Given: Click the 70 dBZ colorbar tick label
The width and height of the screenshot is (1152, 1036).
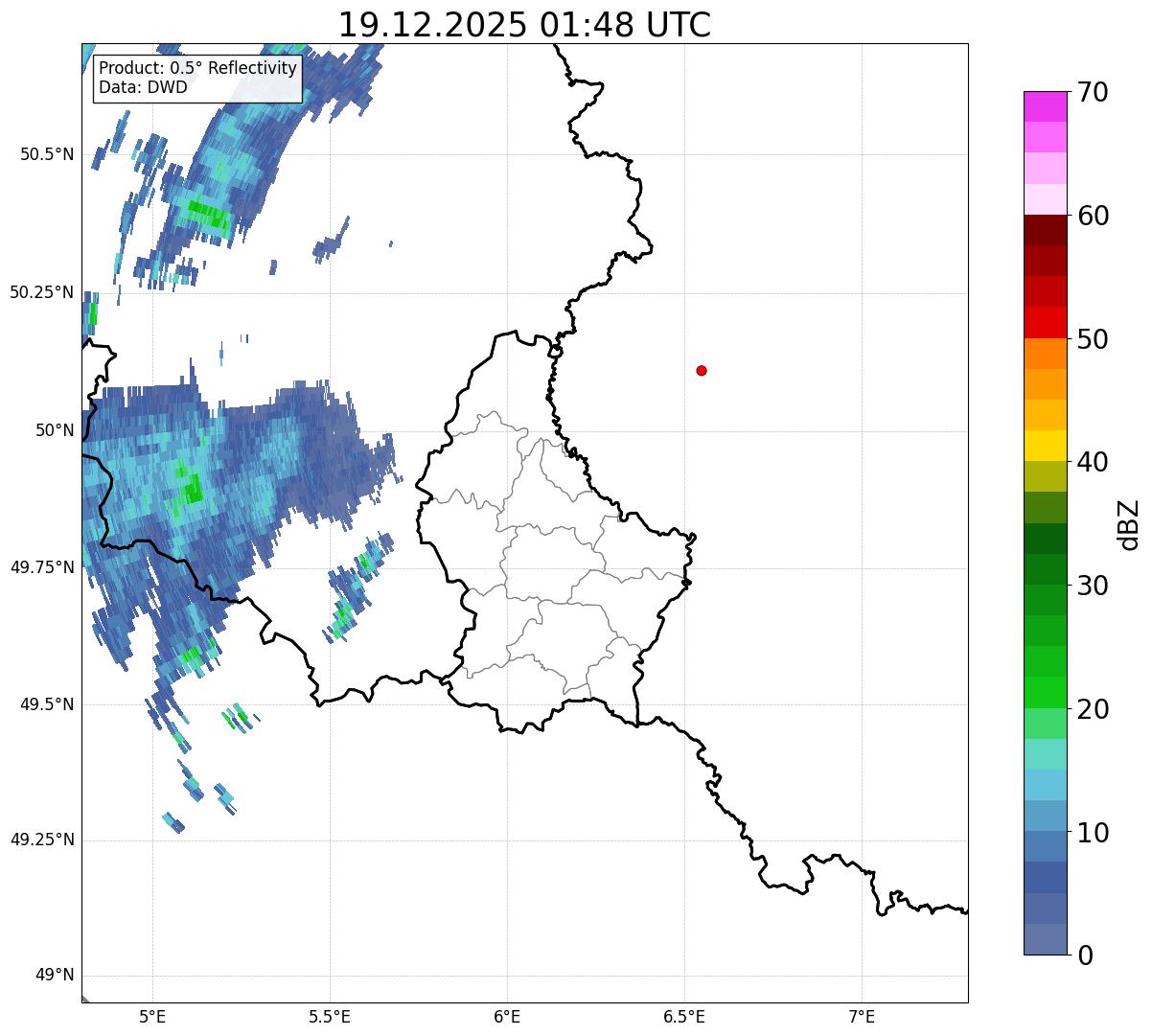Looking at the screenshot, I should pyautogui.click(x=1093, y=92).
